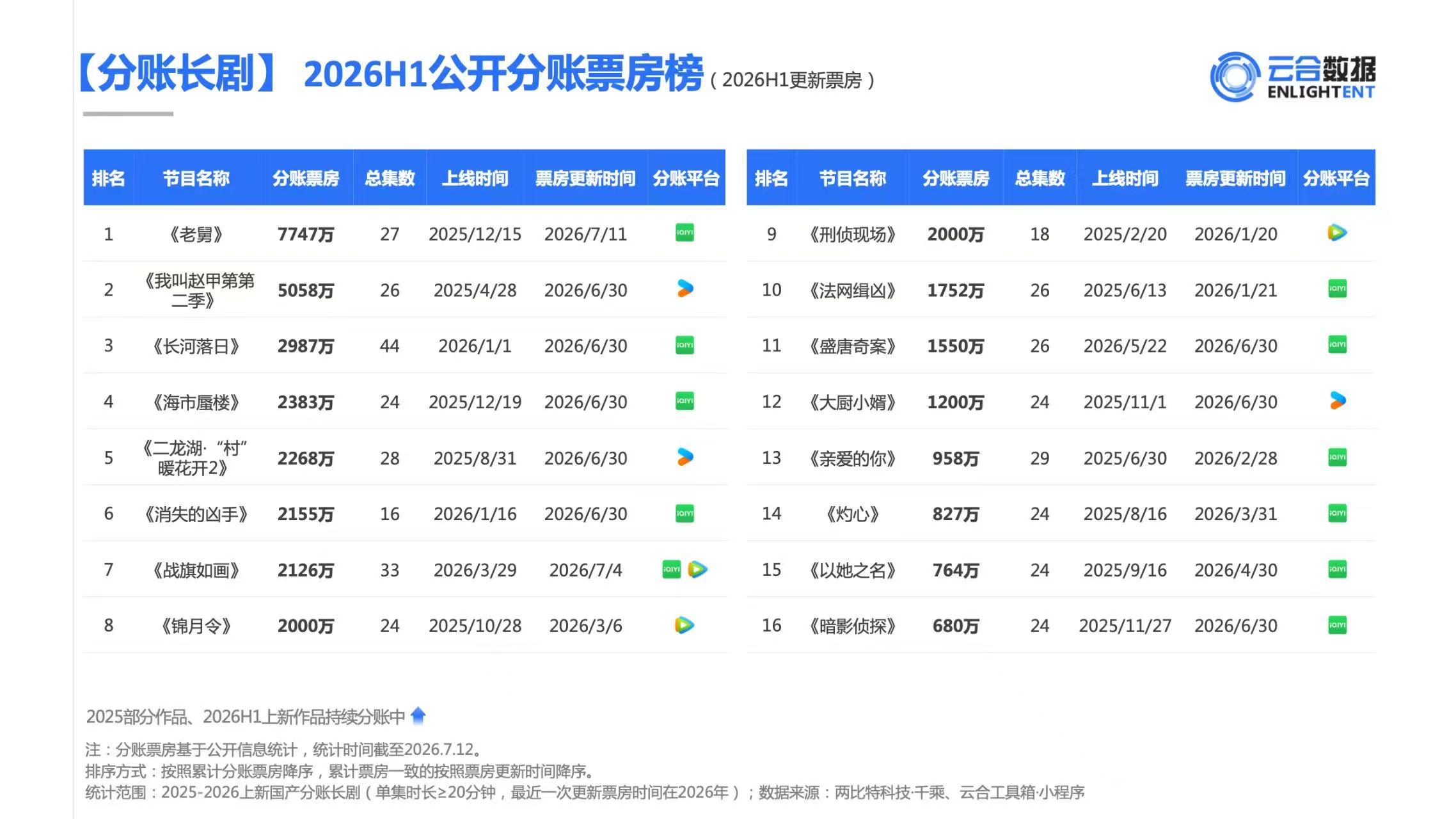Click the left table 上线时间 column header
1456x819 pixels.
pyautogui.click(x=475, y=178)
